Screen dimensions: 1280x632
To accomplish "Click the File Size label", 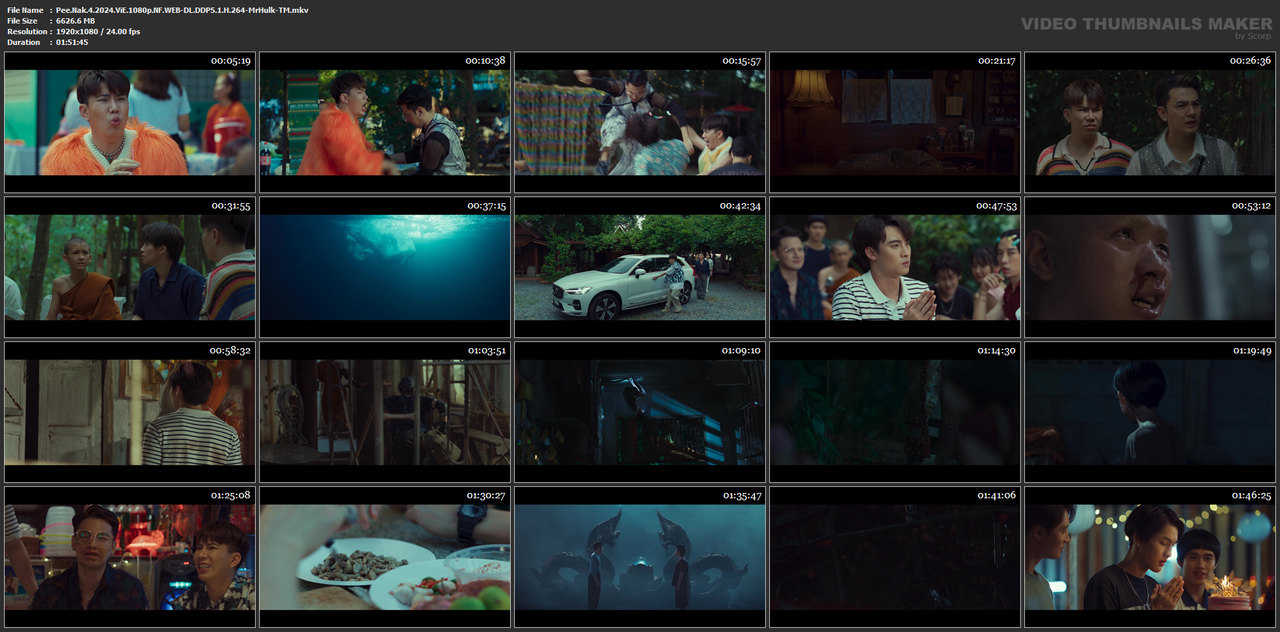I will click(22, 21).
